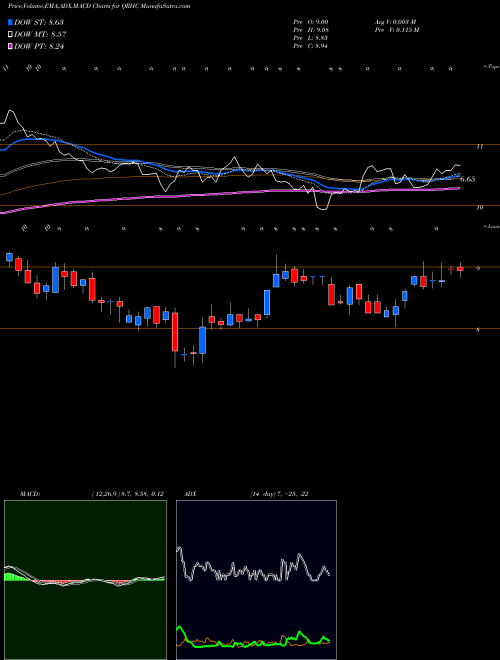This screenshot has height=660, width=500.
Task: Click the 'Pre O: 9.00' value
Action: (311, 22)
